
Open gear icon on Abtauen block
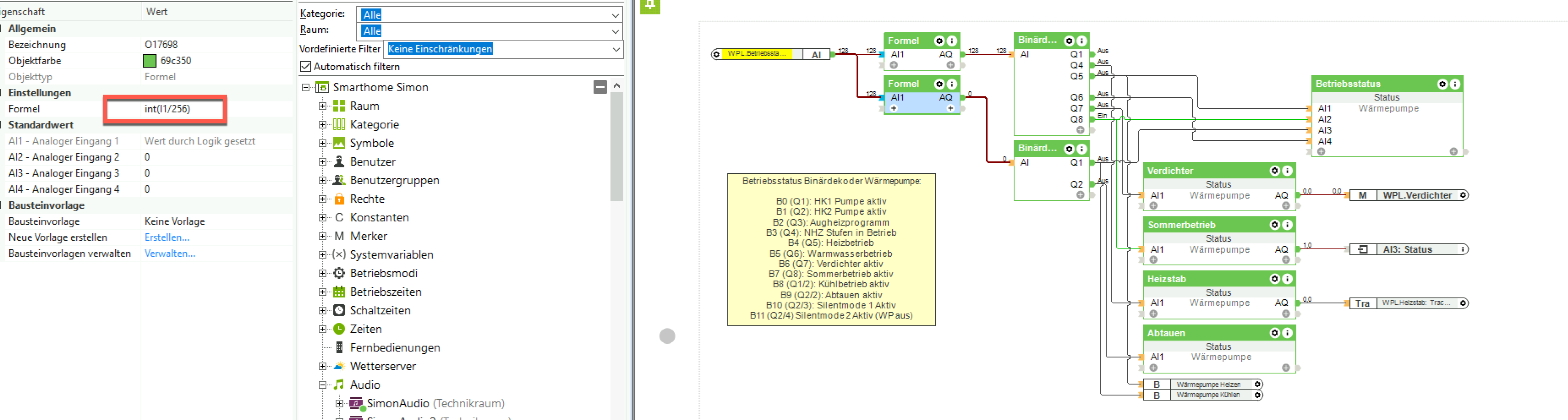(1275, 333)
